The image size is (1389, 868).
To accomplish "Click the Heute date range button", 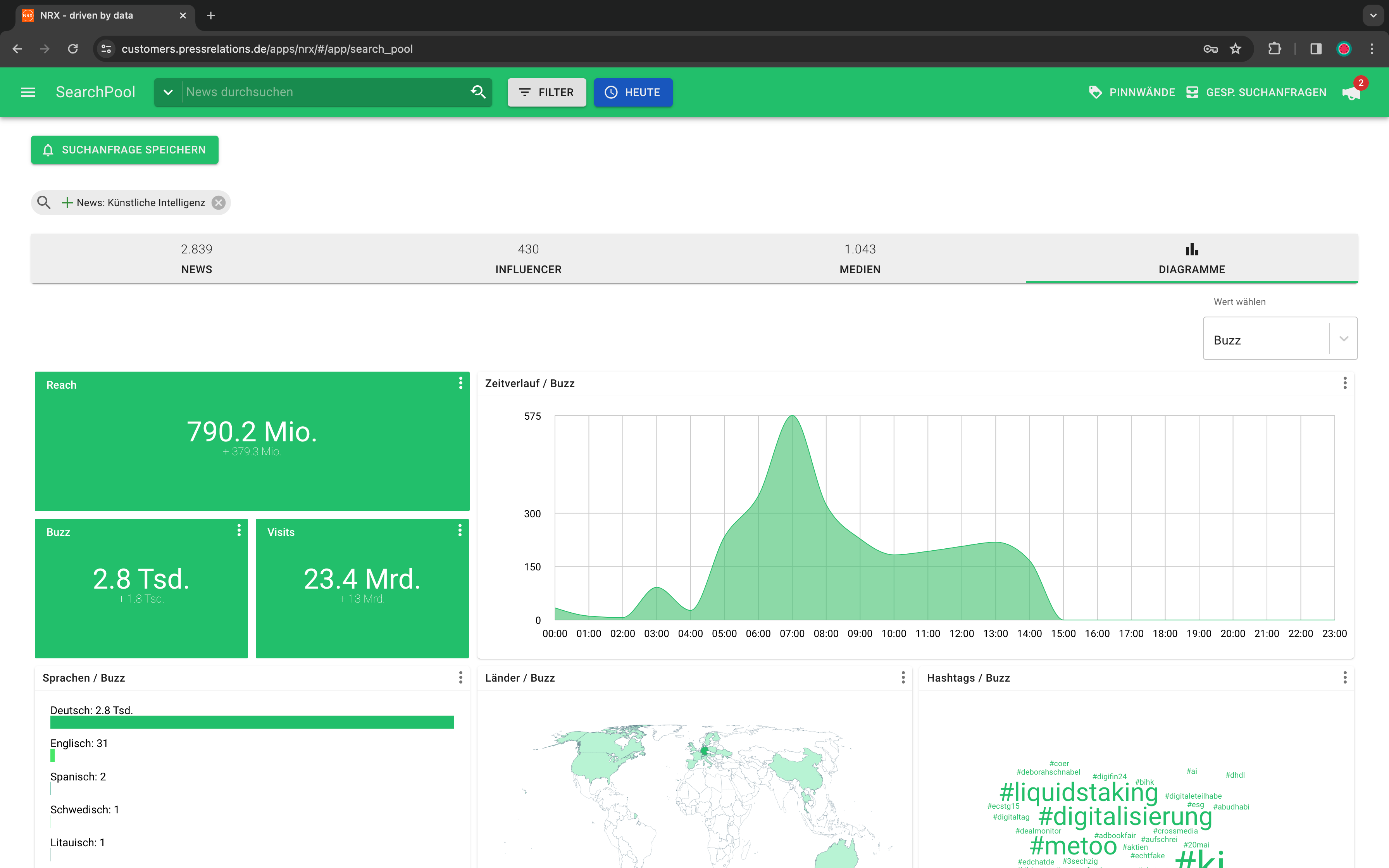I will tap(632, 93).
